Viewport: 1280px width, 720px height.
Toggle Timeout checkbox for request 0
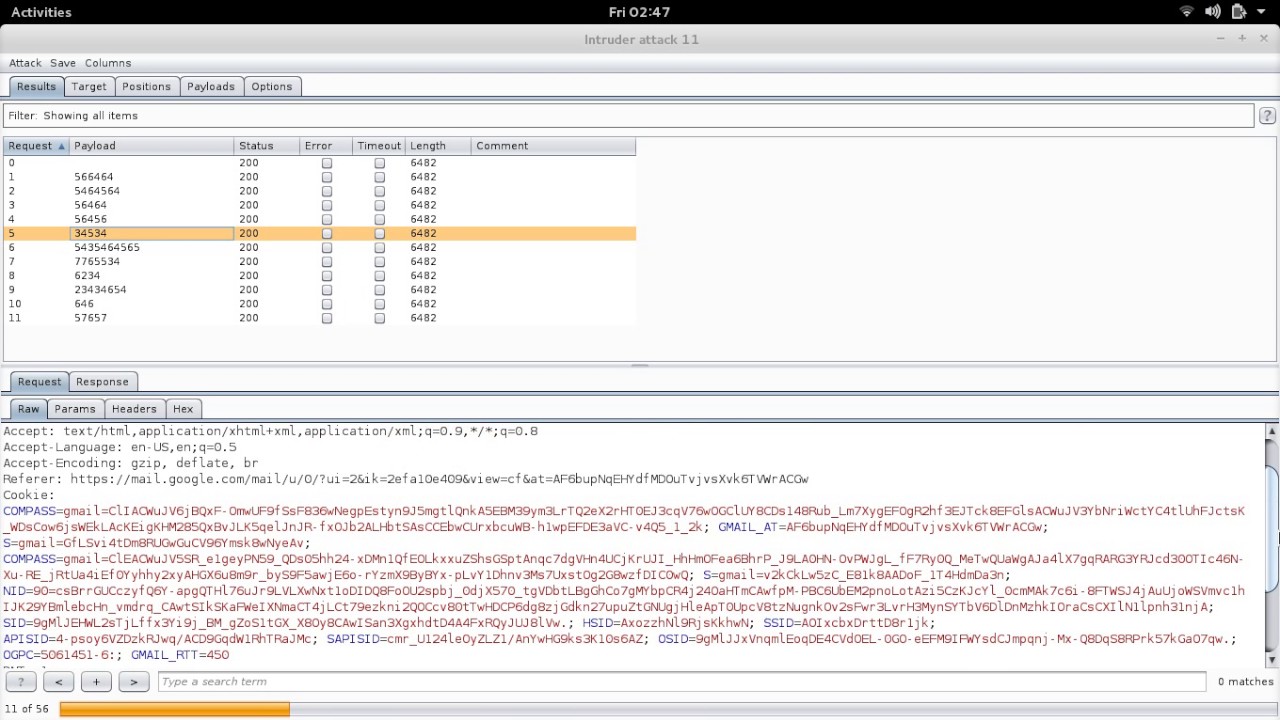[x=379, y=163]
